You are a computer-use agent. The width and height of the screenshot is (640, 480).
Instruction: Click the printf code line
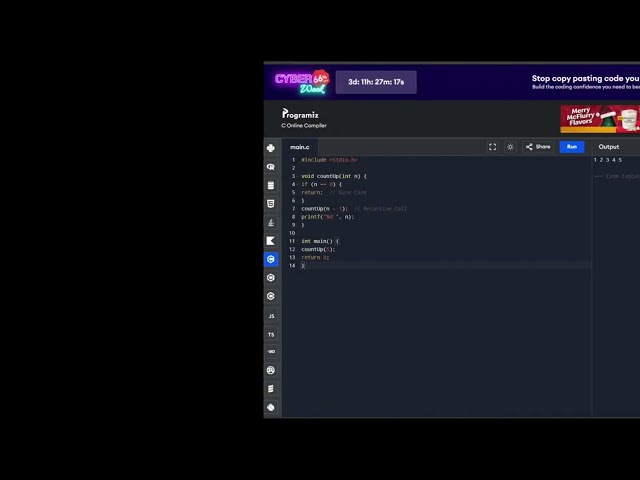(x=327, y=217)
